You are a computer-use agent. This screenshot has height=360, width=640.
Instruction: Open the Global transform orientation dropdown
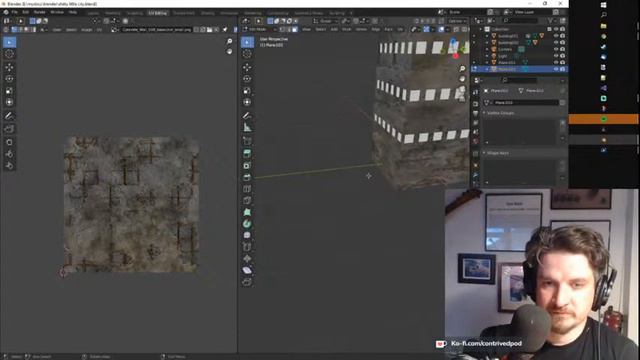point(326,21)
